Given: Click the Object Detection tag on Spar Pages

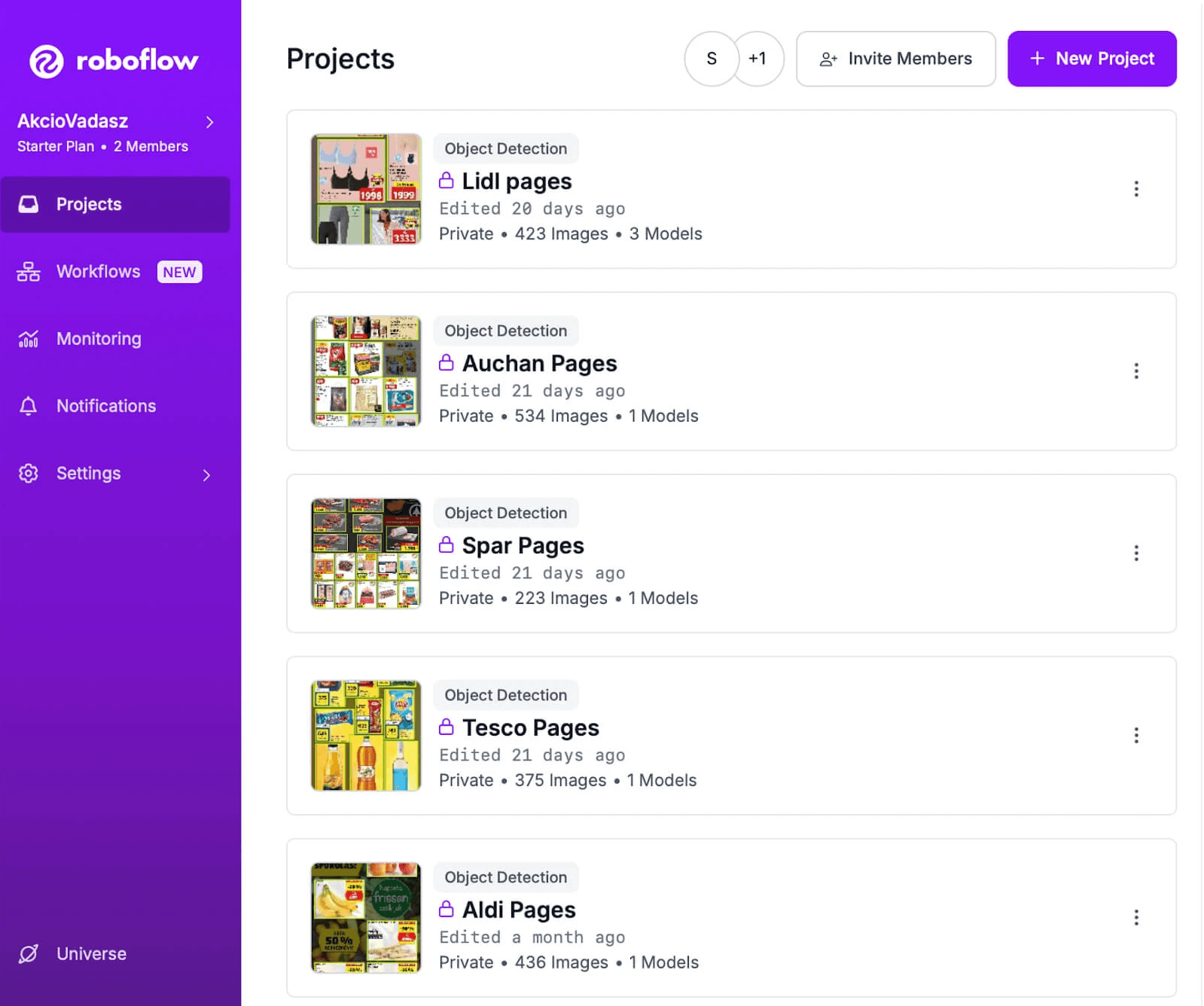Looking at the screenshot, I should 505,513.
